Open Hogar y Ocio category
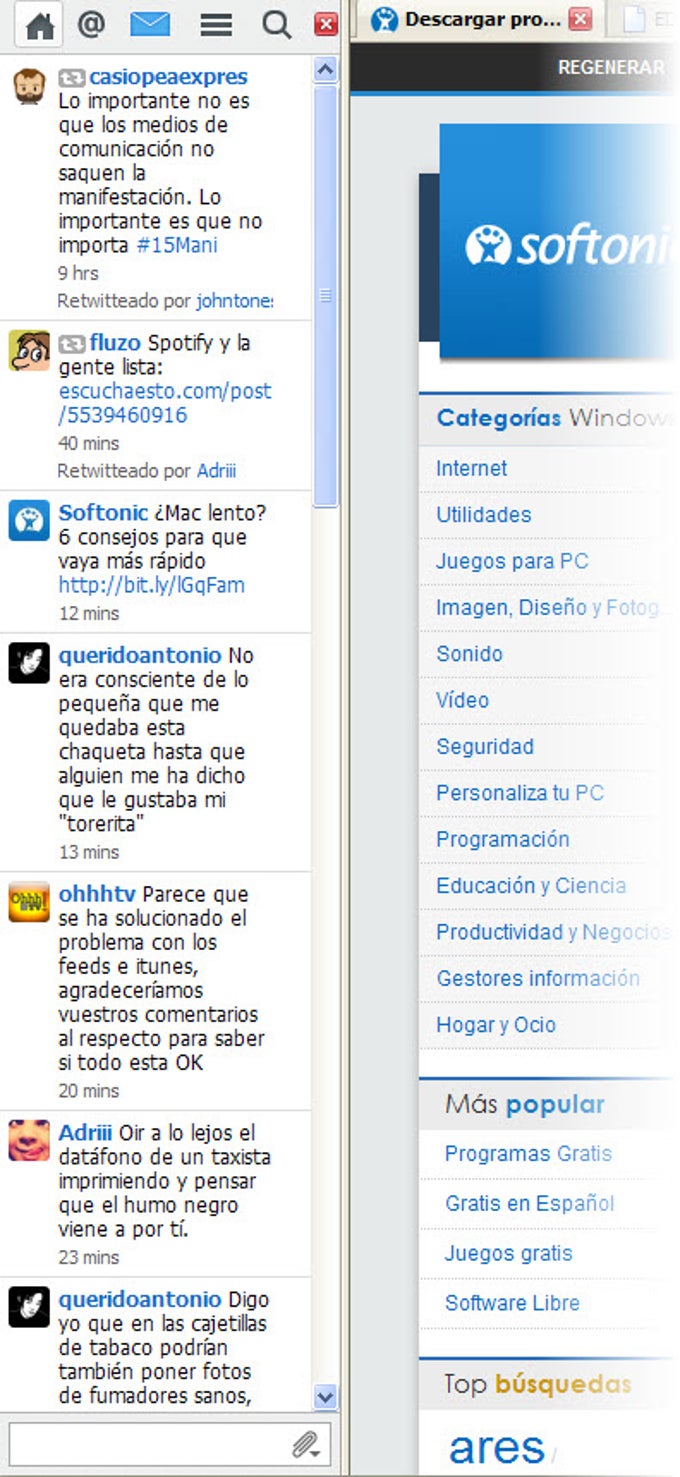Image resolution: width=680 pixels, height=1477 pixels. tap(496, 1024)
